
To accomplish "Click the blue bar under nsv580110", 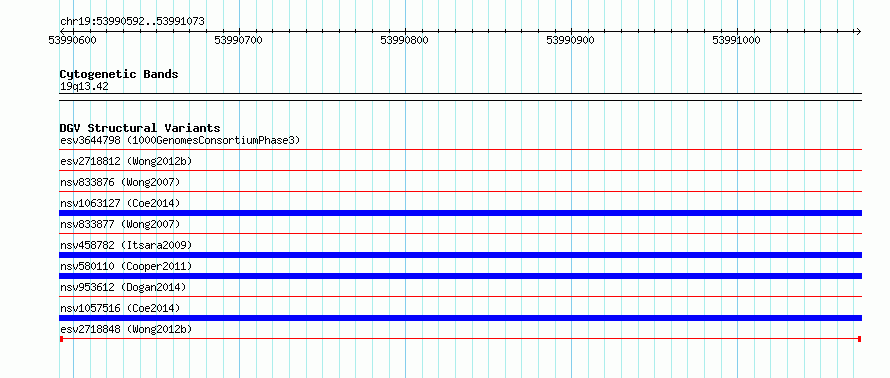I will tap(460, 276).
